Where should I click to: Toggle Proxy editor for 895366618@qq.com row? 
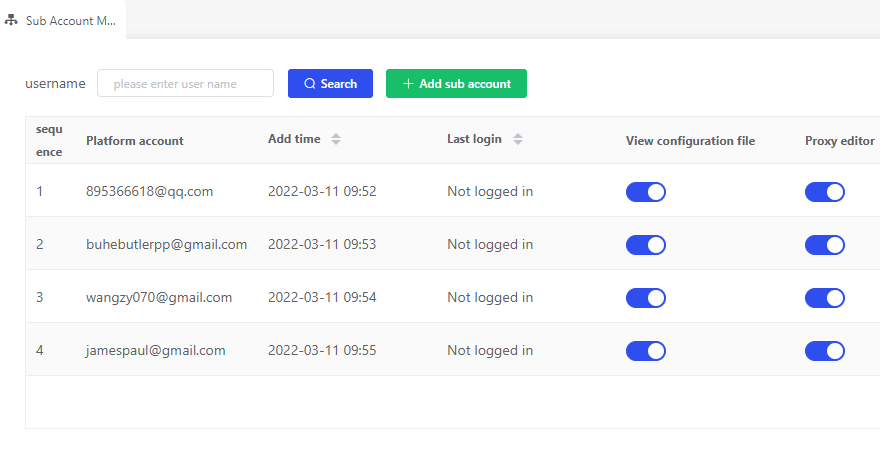click(x=824, y=192)
